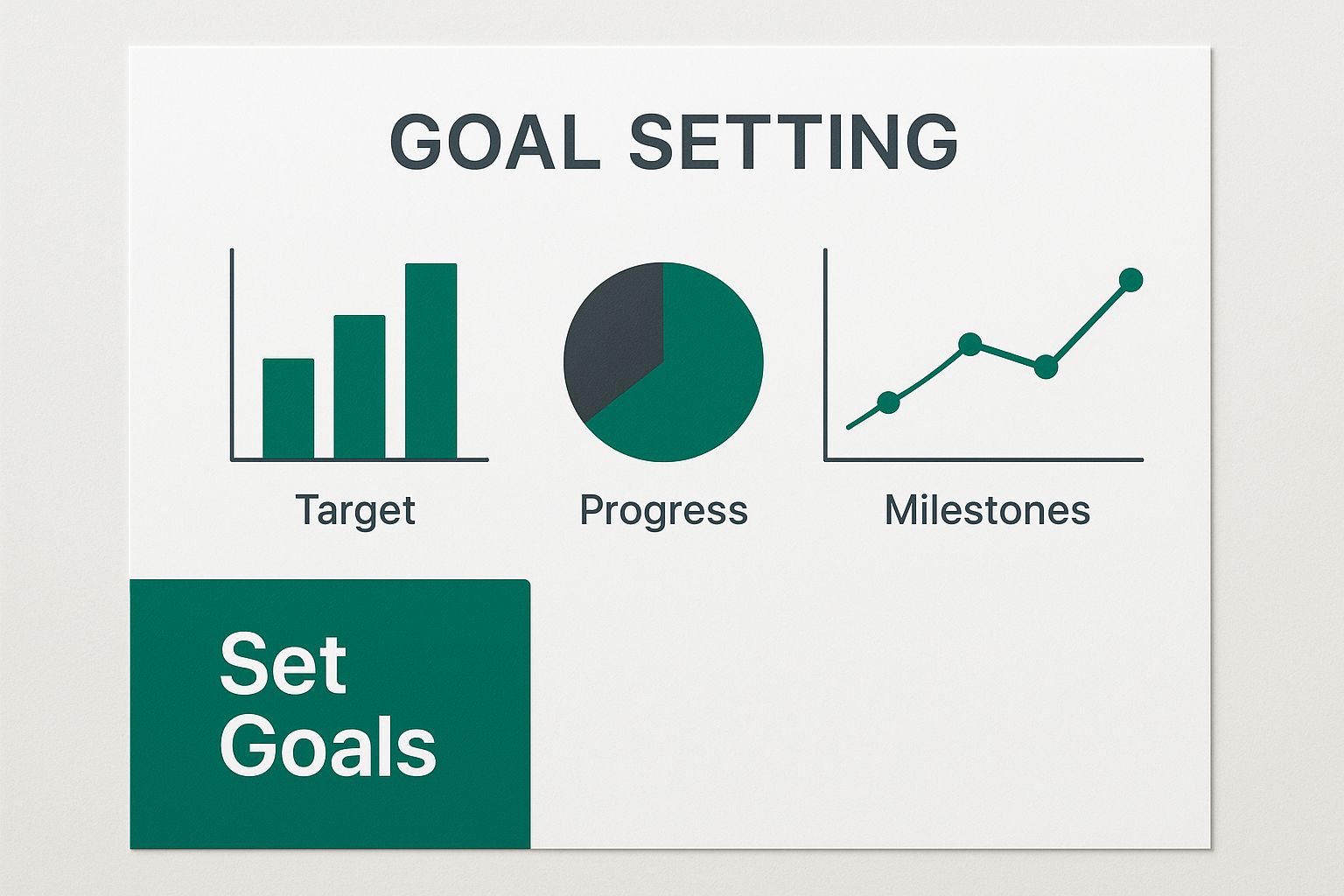Click the Target label under the bar chart

[355, 510]
